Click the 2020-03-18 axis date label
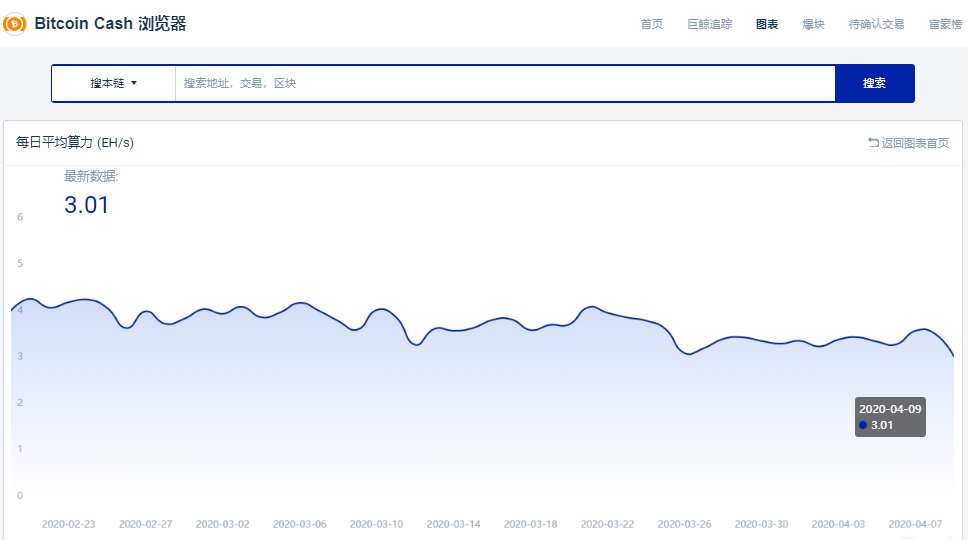968x540 pixels. (x=530, y=524)
